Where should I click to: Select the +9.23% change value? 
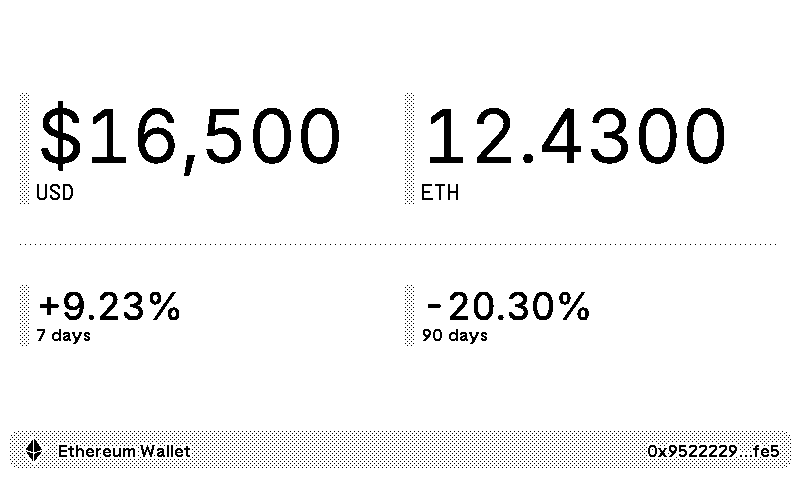[x=109, y=306]
